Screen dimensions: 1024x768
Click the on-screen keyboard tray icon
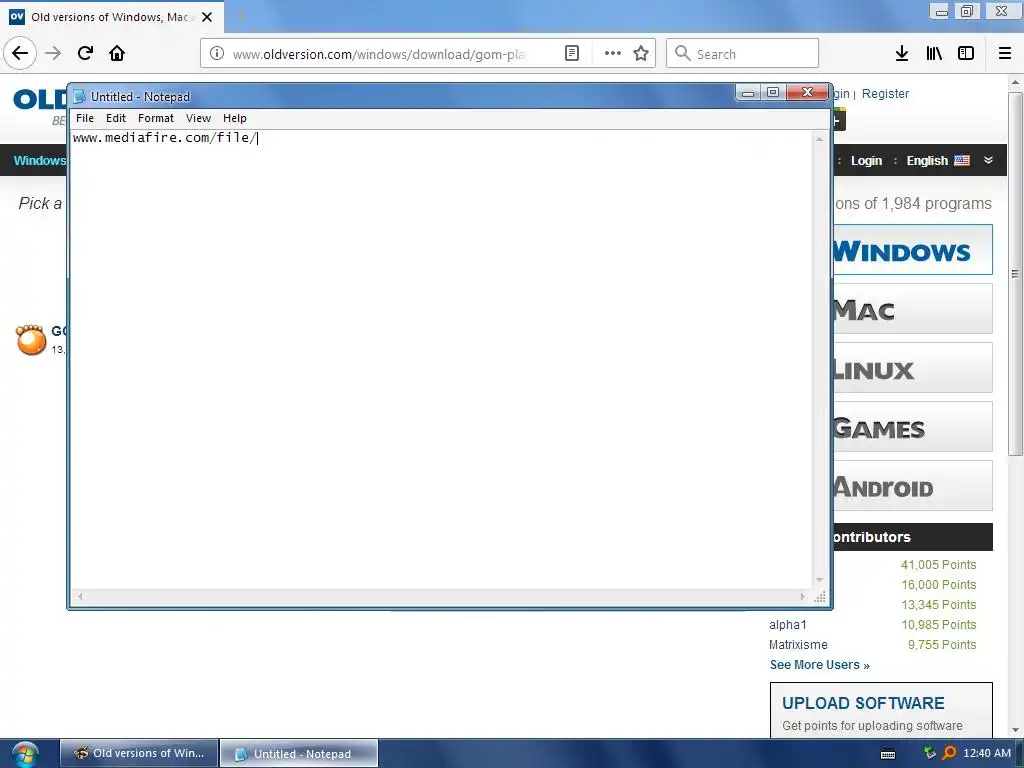(x=888, y=754)
